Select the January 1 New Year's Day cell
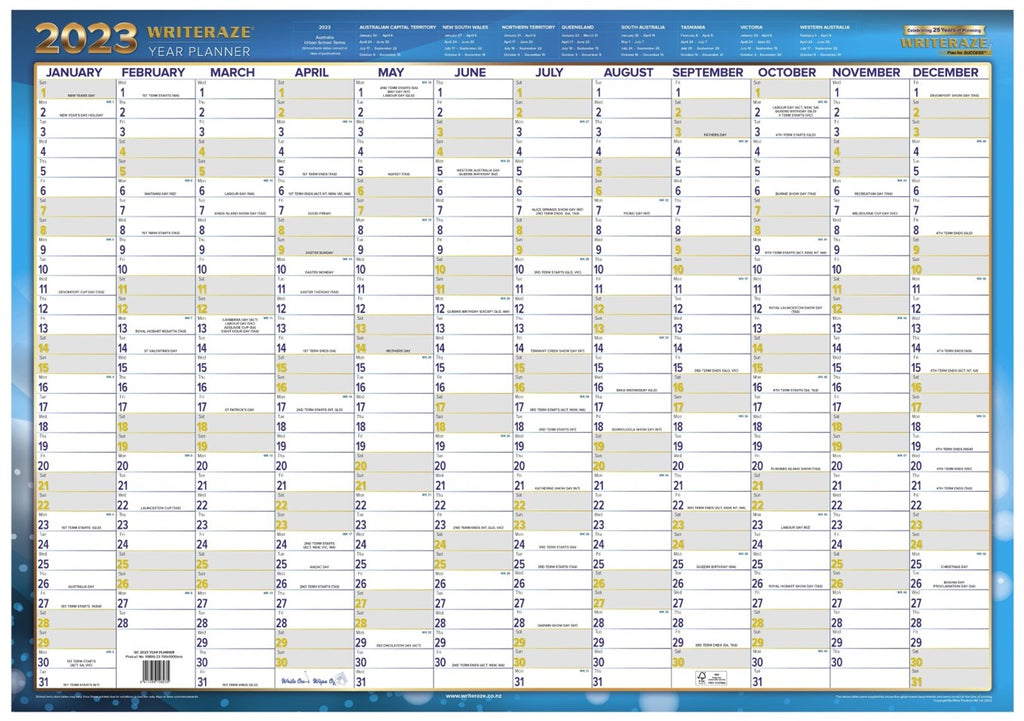This screenshot has width=1024, height=721. (77, 93)
